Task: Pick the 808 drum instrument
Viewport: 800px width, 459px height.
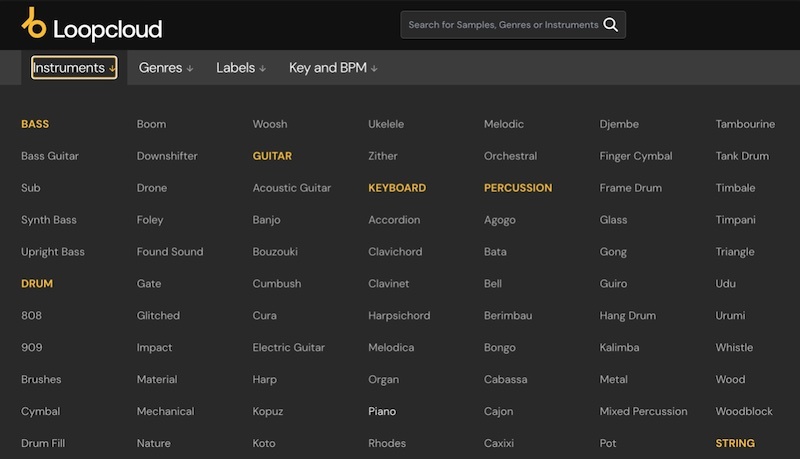Action: point(32,316)
